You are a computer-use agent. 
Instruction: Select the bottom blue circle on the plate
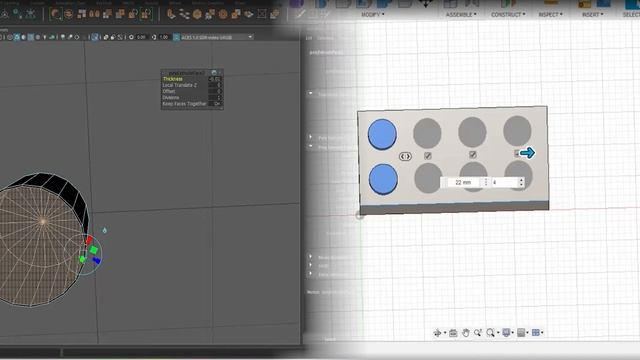[383, 179]
